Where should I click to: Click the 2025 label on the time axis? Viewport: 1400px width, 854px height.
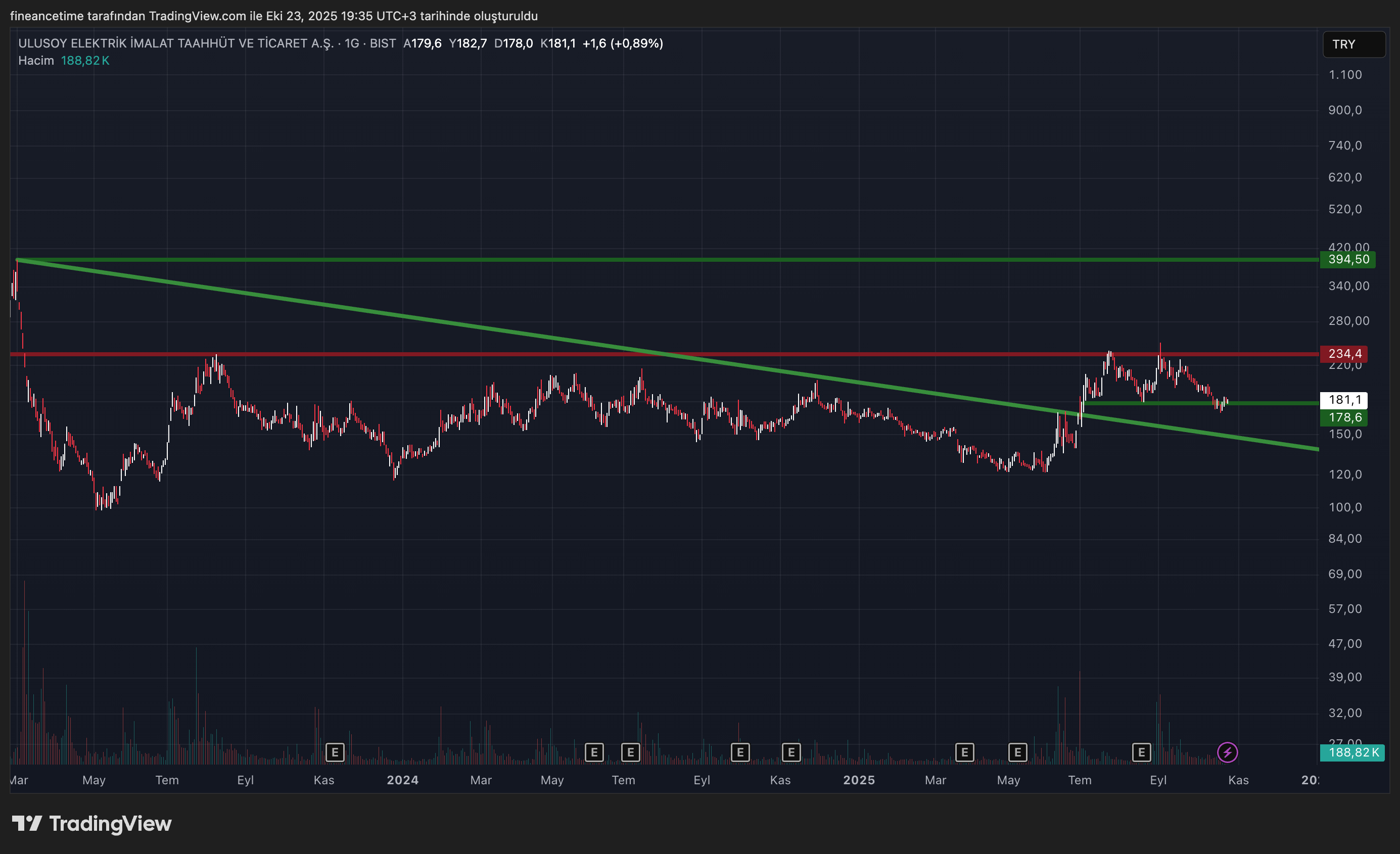859,780
